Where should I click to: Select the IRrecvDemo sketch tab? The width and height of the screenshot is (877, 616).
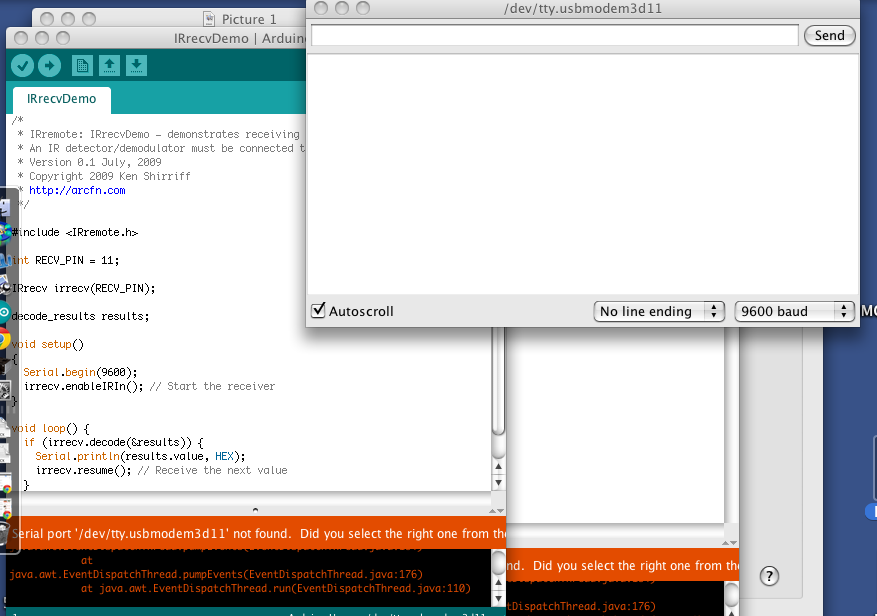pyautogui.click(x=62, y=99)
